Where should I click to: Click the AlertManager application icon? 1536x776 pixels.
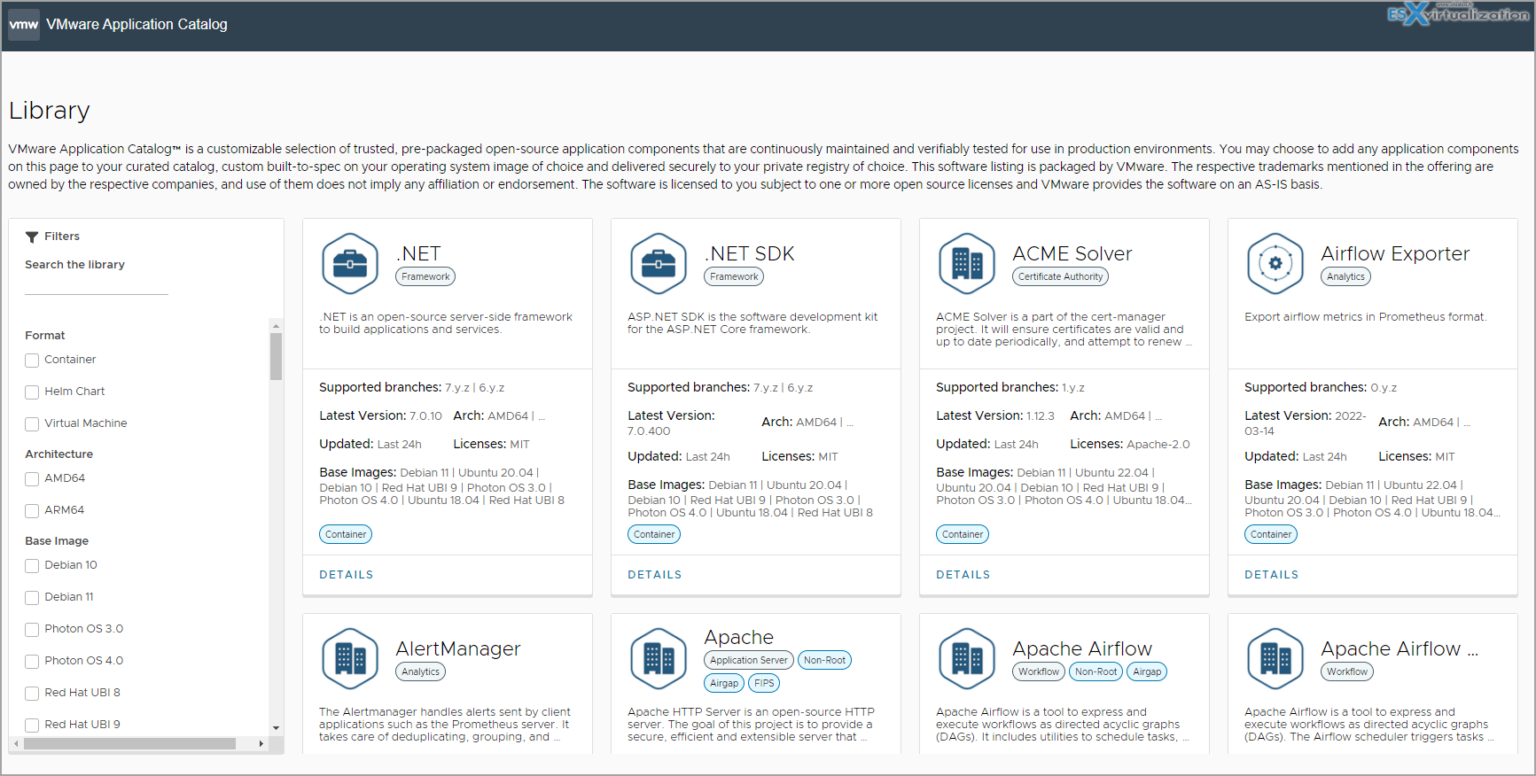coord(350,658)
